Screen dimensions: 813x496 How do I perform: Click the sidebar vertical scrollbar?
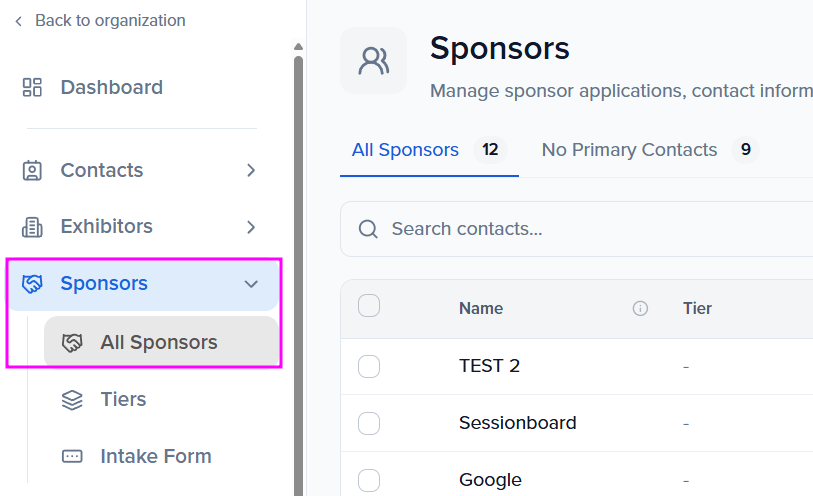coord(298,250)
